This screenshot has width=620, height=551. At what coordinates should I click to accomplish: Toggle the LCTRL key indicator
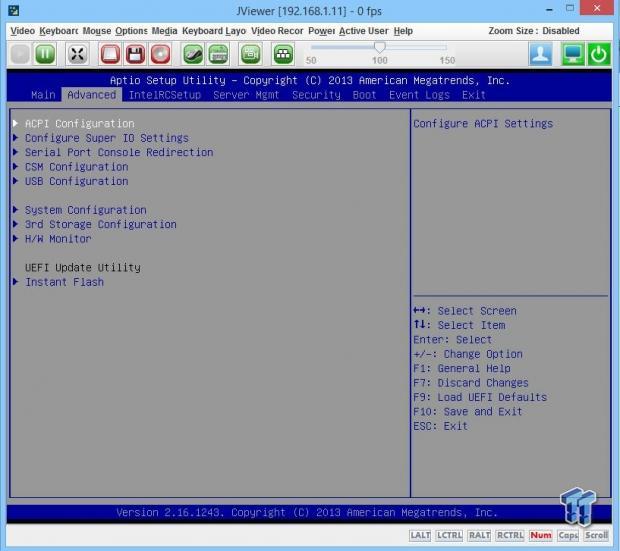(449, 535)
